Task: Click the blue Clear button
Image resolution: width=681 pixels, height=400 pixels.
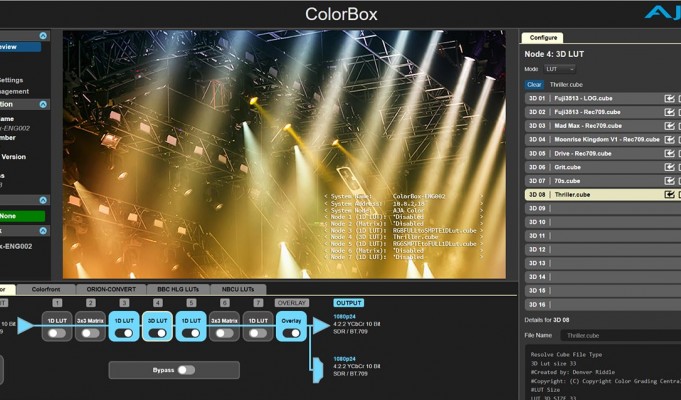Action: click(534, 85)
